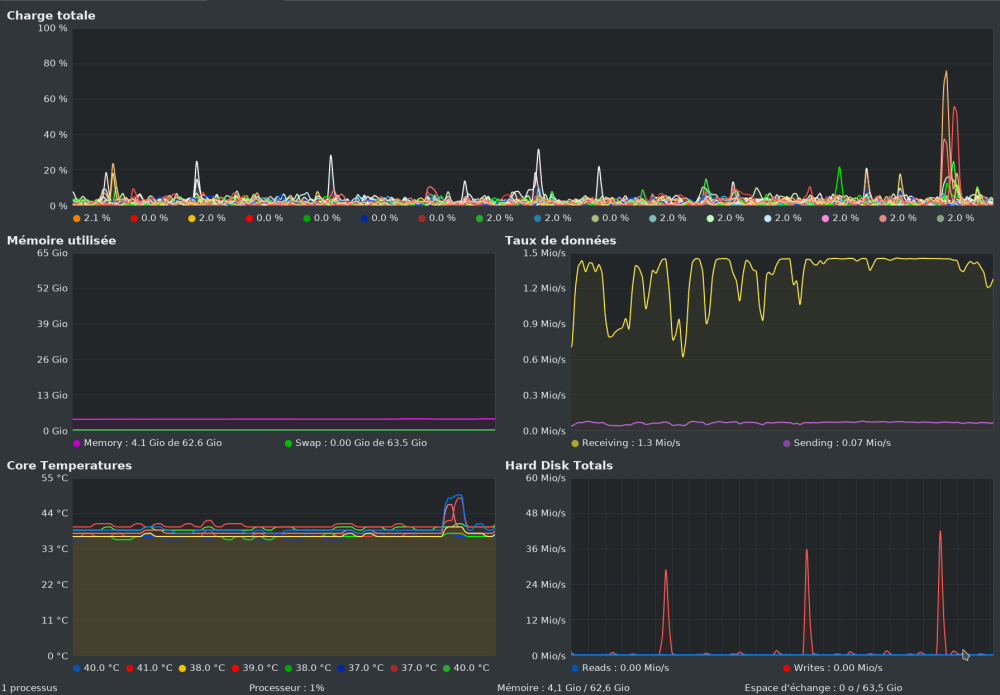Click the 1.5 Mio/s axis label
1000x695 pixels.
tap(544, 253)
